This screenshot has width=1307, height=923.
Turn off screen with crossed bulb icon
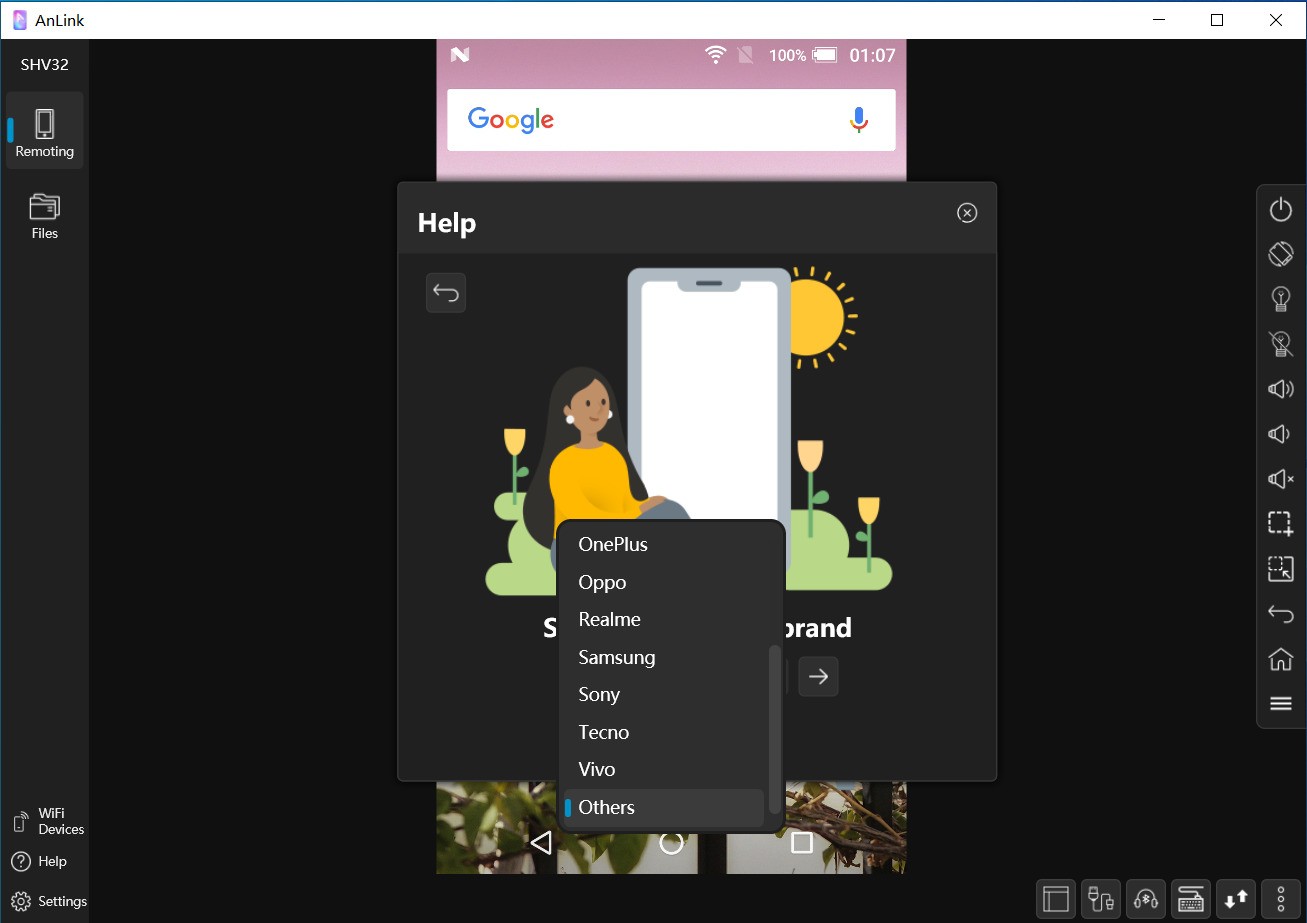[1281, 344]
